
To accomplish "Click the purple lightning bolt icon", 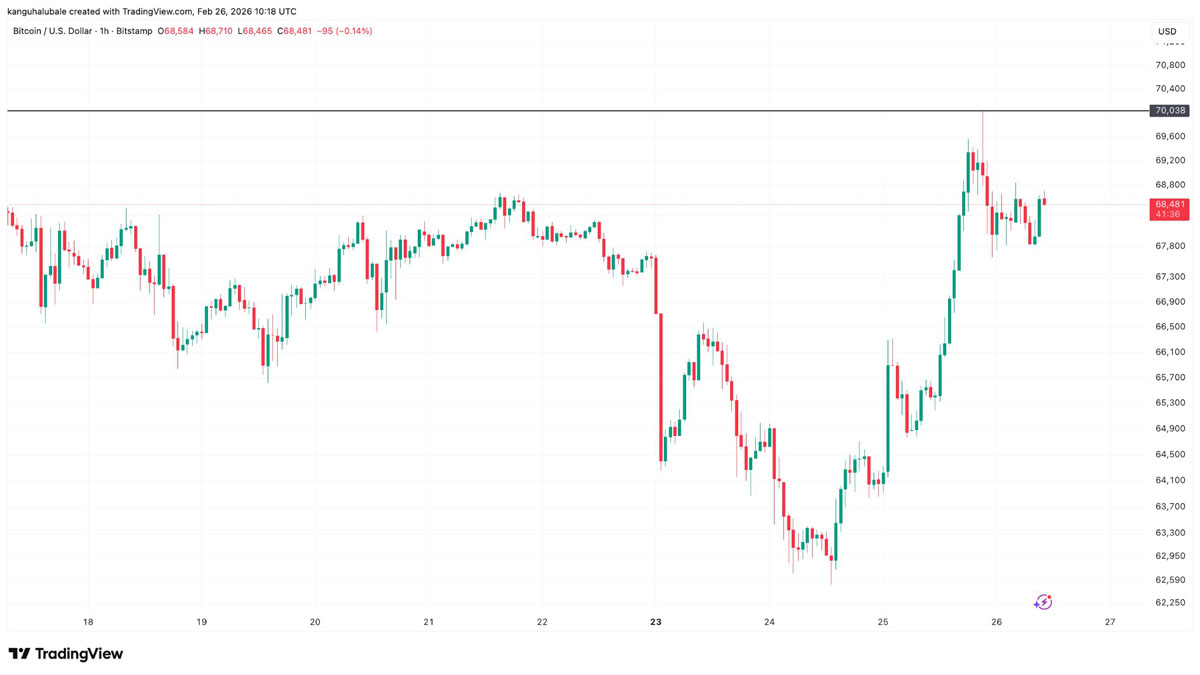I will coord(1043,602).
